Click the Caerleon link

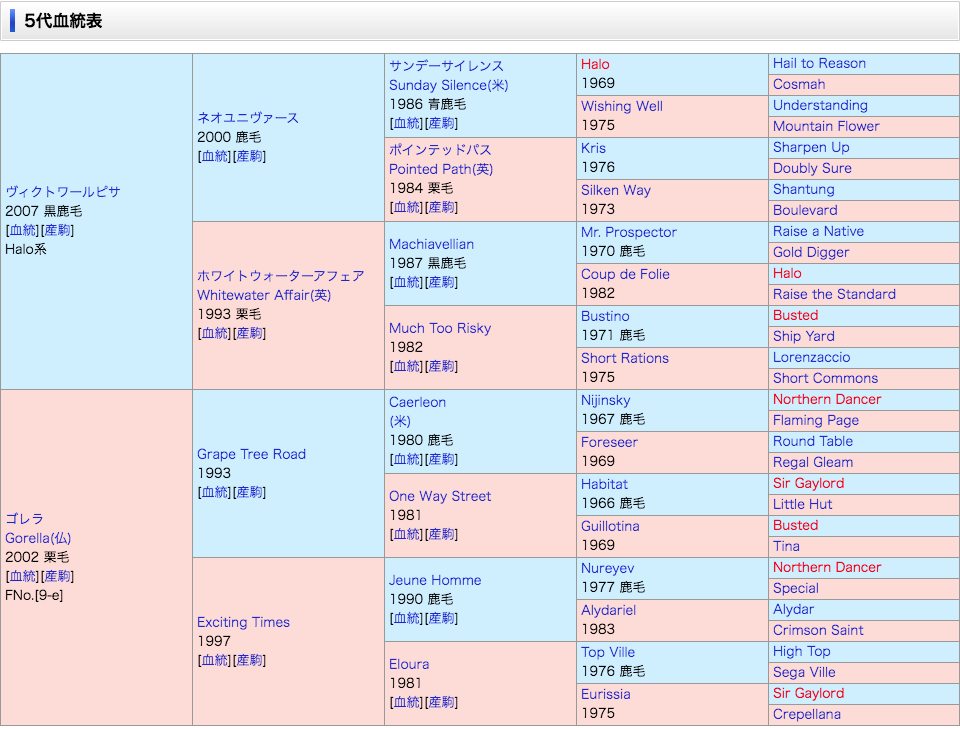[418, 402]
